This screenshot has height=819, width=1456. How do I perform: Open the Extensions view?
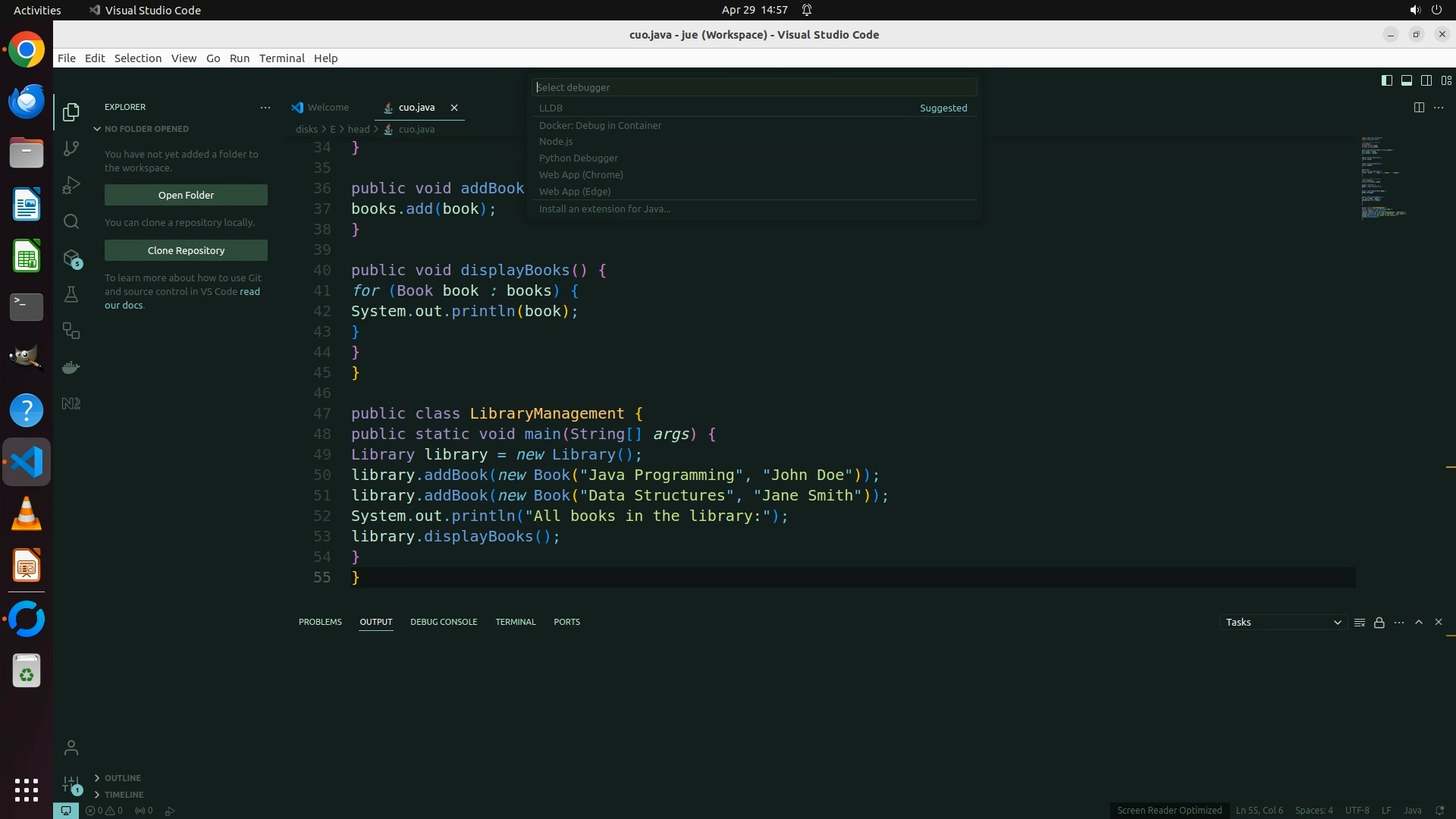71,259
